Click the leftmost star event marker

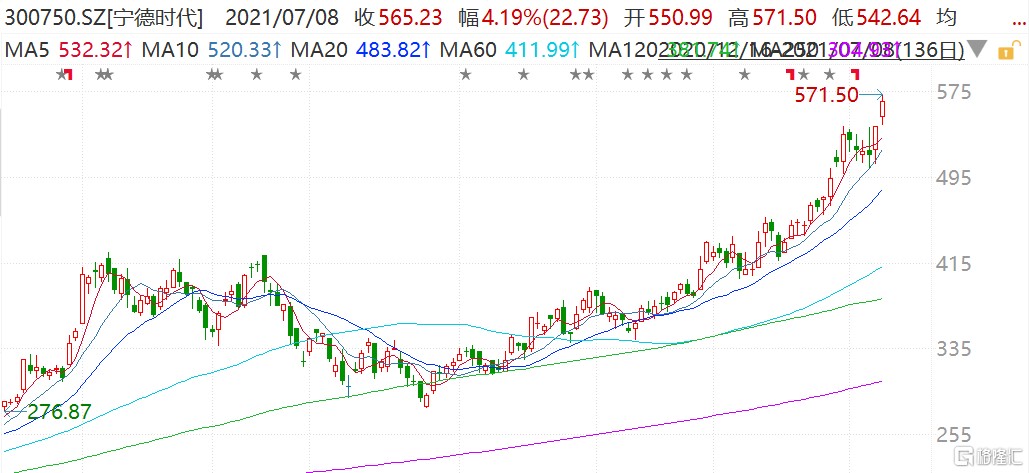pos(62,75)
